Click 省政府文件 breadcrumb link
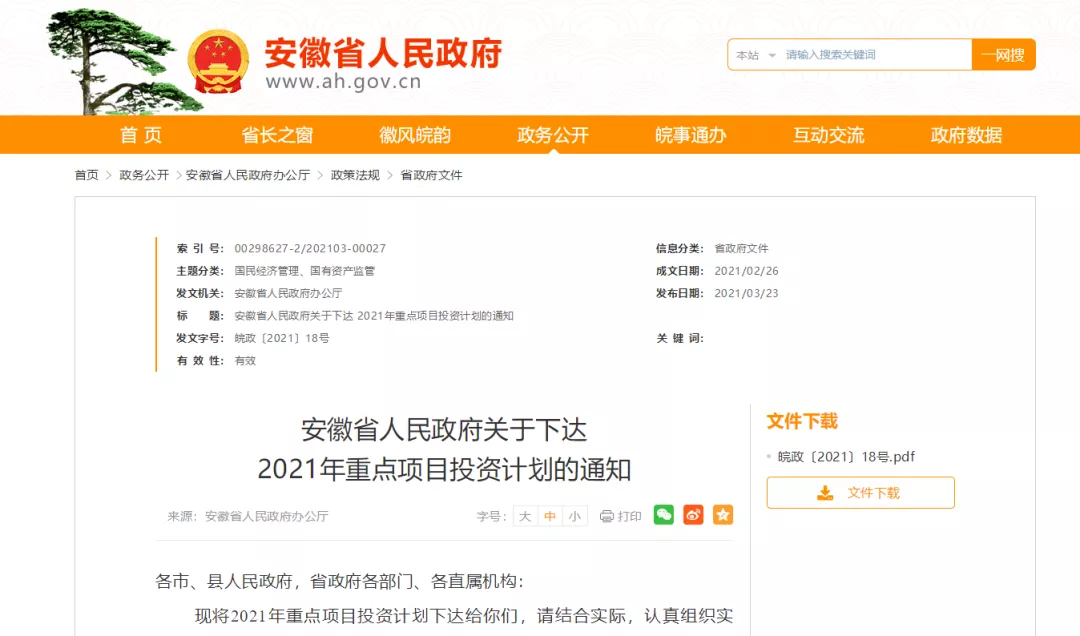 tap(431, 175)
